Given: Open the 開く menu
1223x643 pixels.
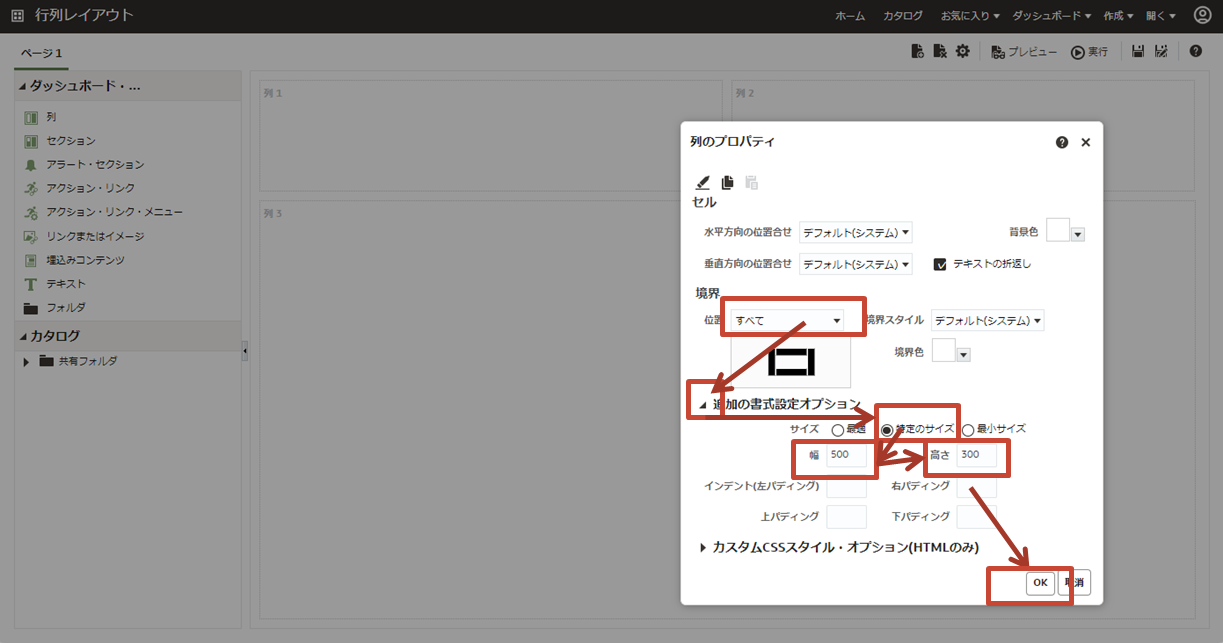Looking at the screenshot, I should click(x=1161, y=16).
